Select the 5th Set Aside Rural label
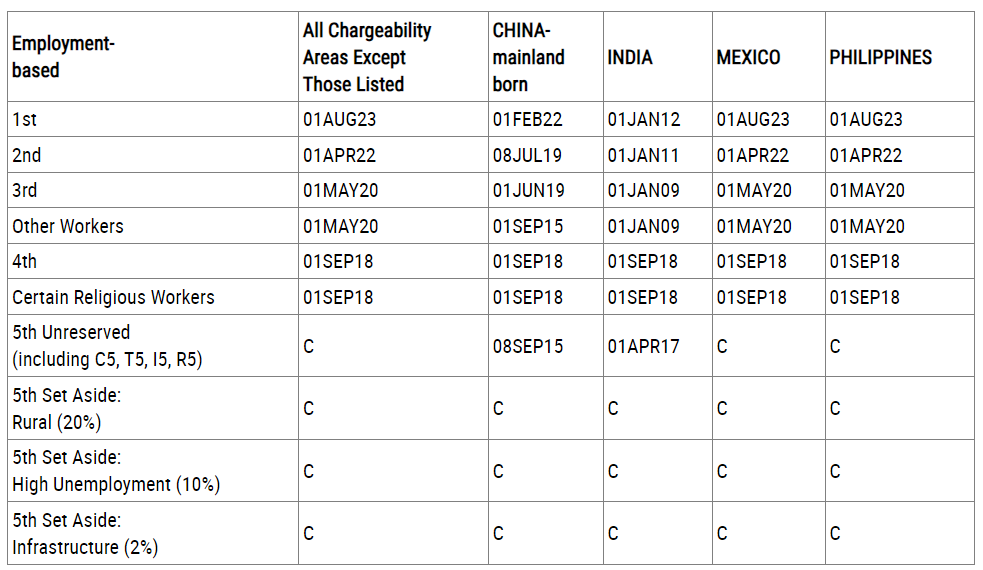The height and width of the screenshot is (570, 983). point(66,408)
